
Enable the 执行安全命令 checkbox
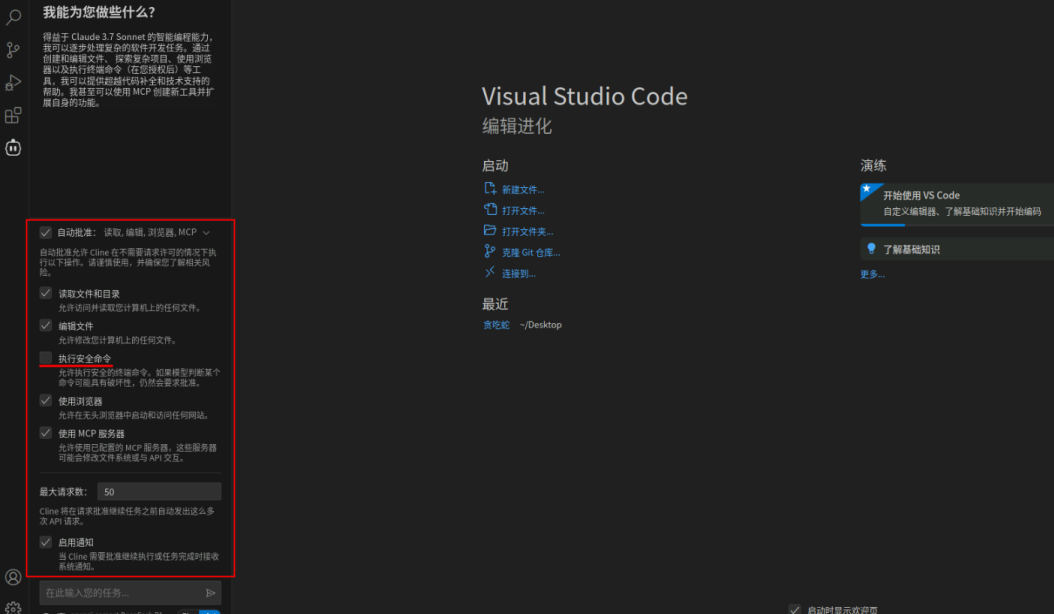click(x=45, y=358)
